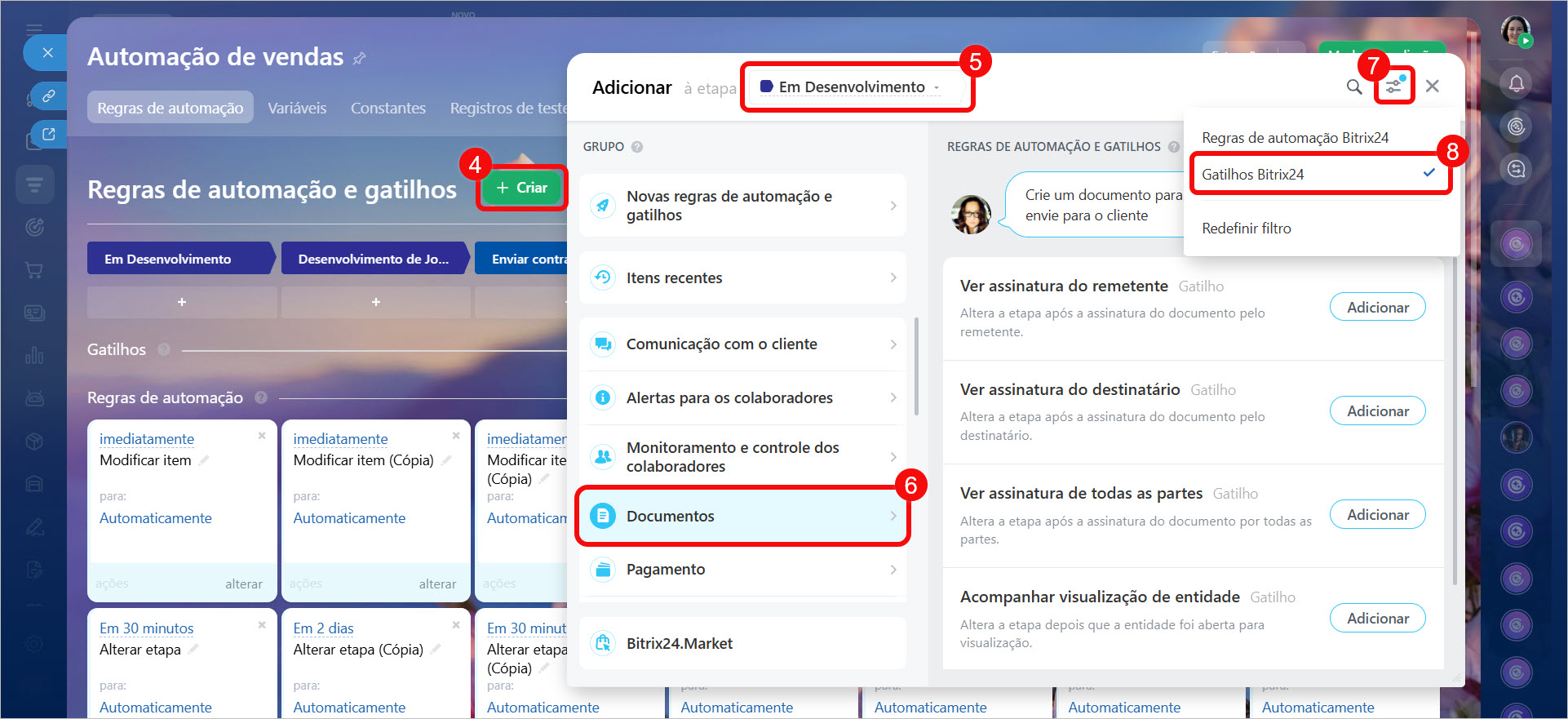Click Redefinir filtro to reset filter
Screen dimensions: 1568x719
pyautogui.click(x=1246, y=229)
